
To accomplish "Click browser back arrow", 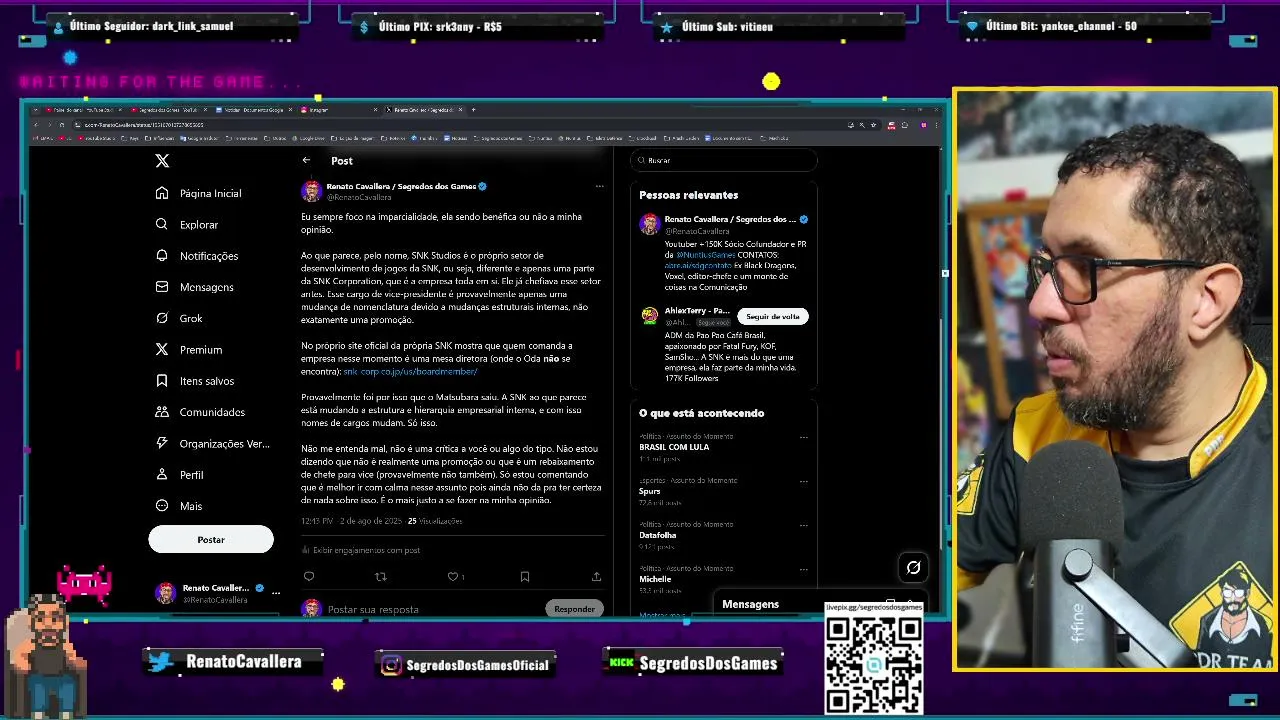I will tap(35, 125).
